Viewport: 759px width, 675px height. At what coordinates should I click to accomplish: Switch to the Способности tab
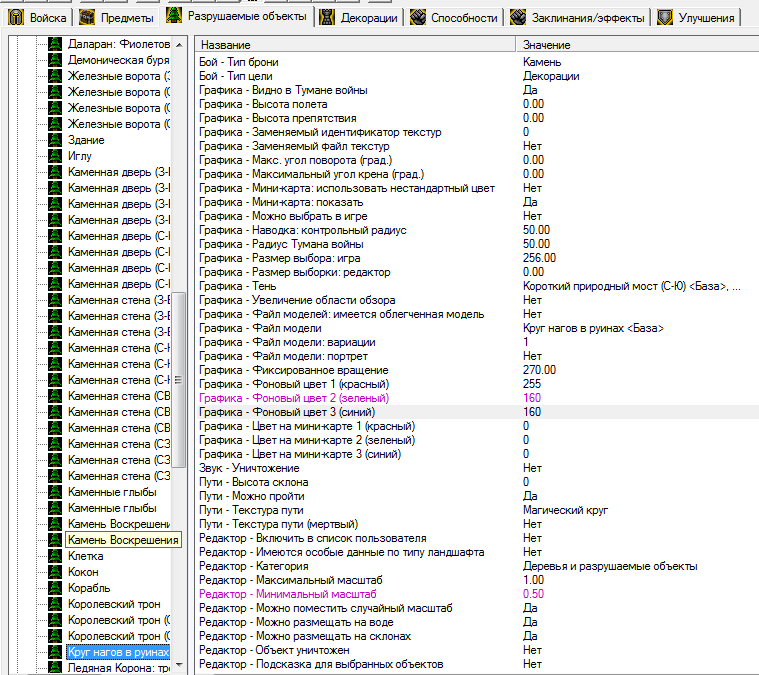(x=454, y=18)
